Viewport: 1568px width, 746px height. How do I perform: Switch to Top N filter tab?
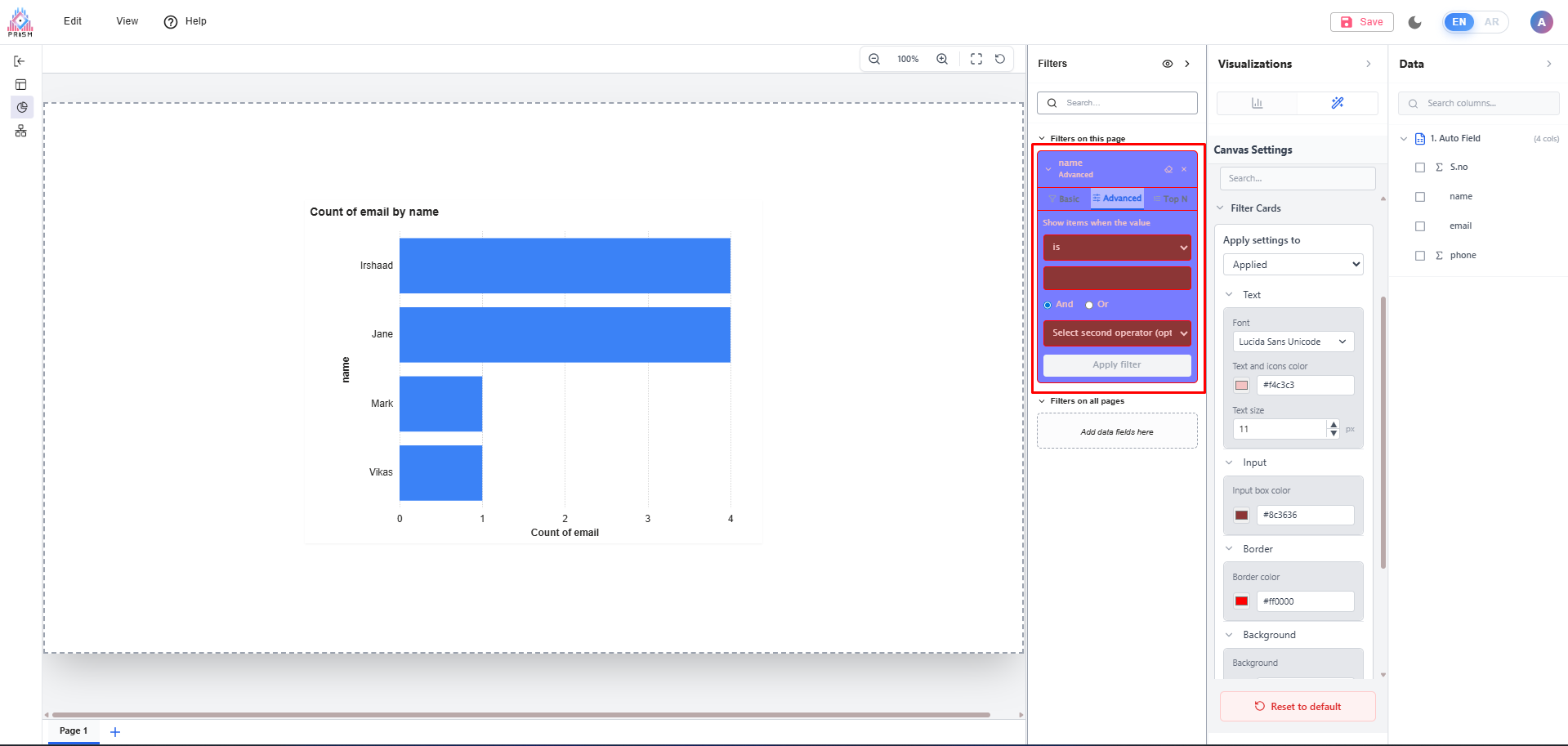coord(1171,199)
